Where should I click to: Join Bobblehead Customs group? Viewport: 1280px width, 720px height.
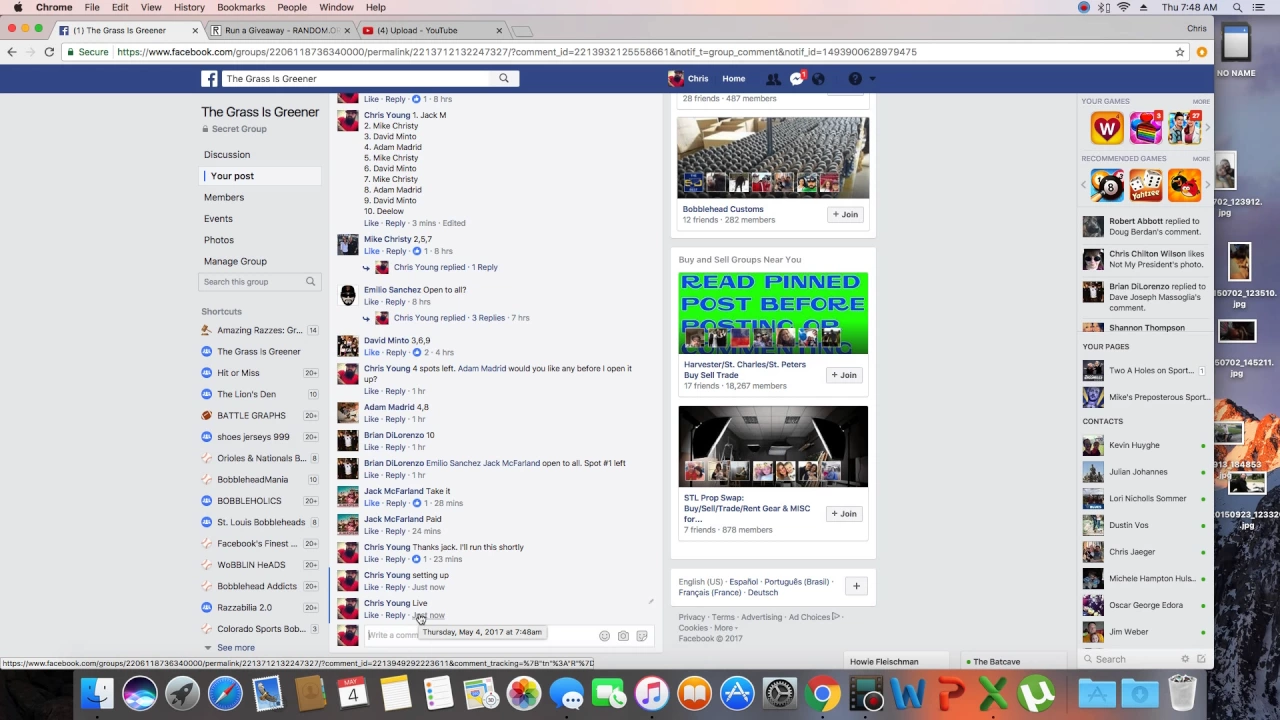click(845, 214)
